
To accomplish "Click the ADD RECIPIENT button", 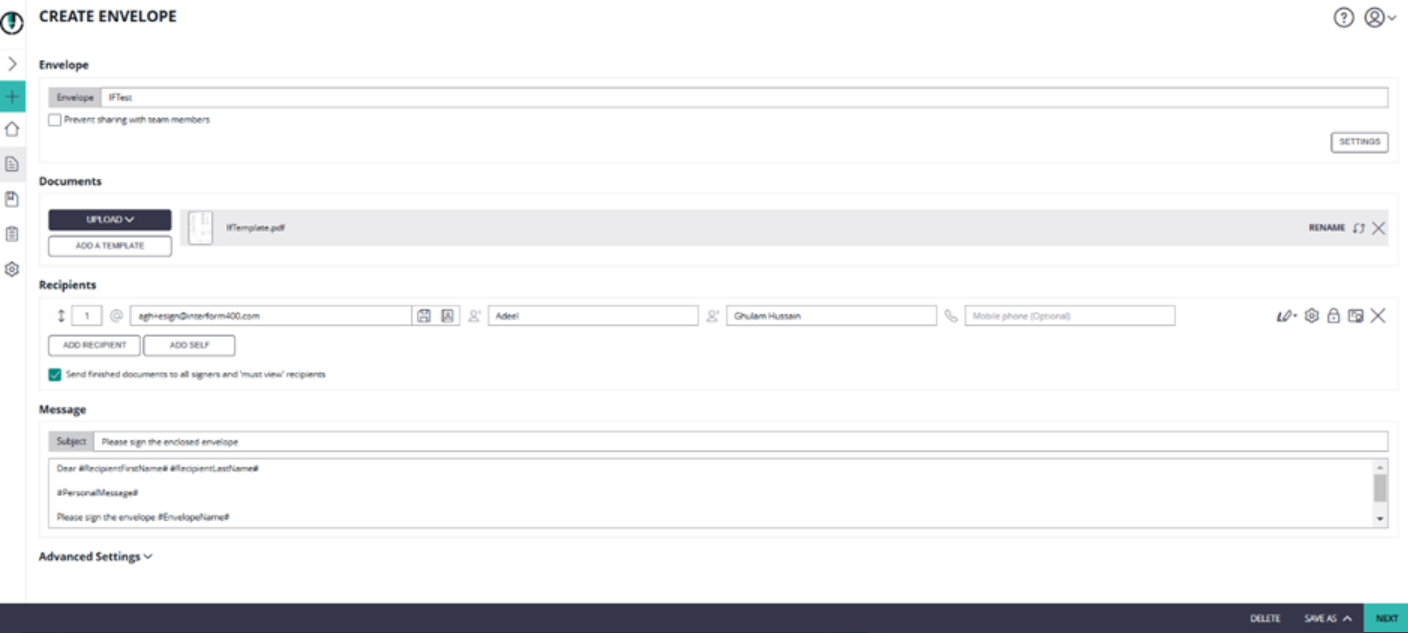I will tap(94, 345).
